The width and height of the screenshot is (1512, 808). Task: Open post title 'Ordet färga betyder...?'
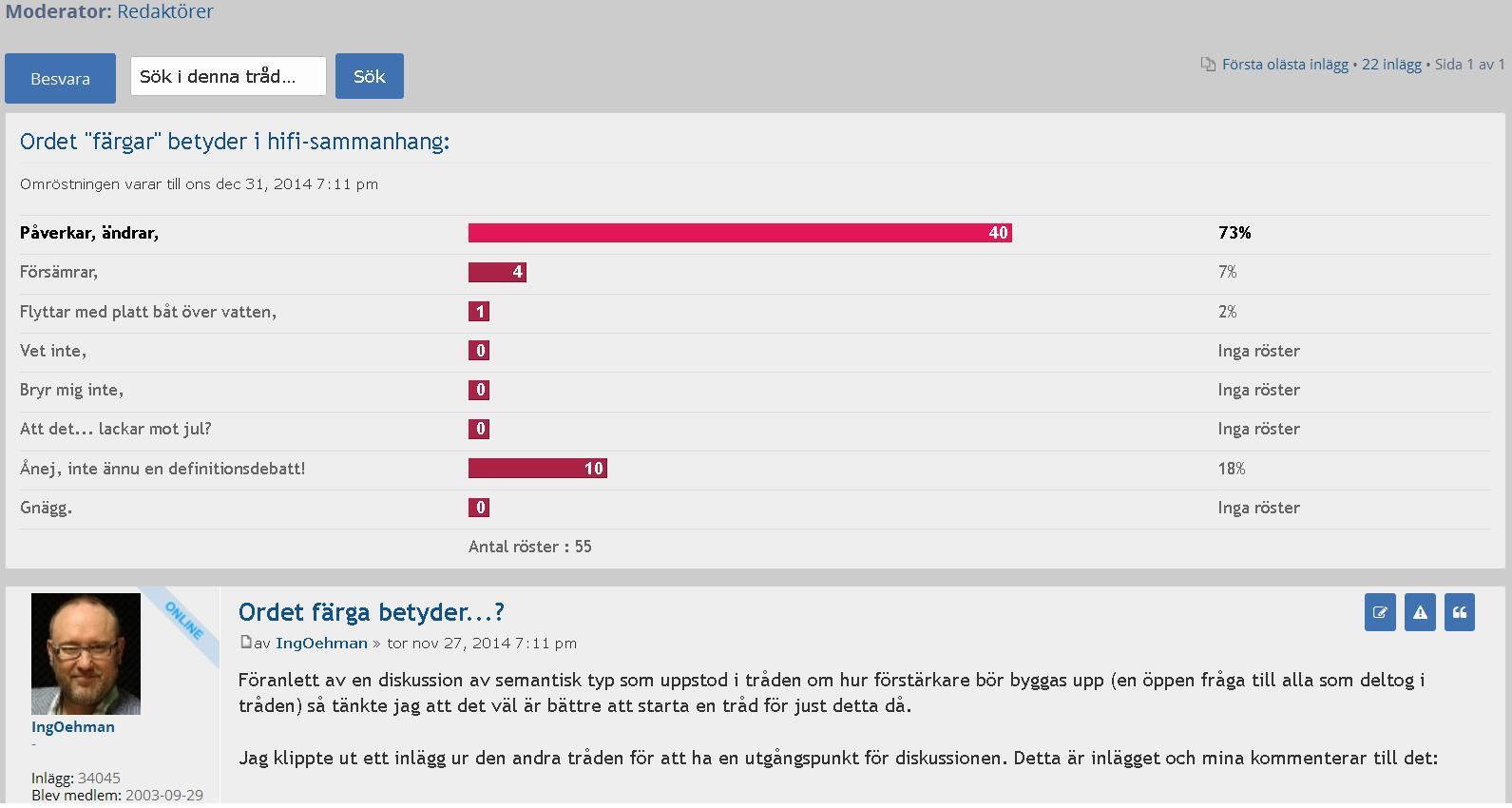371,612
